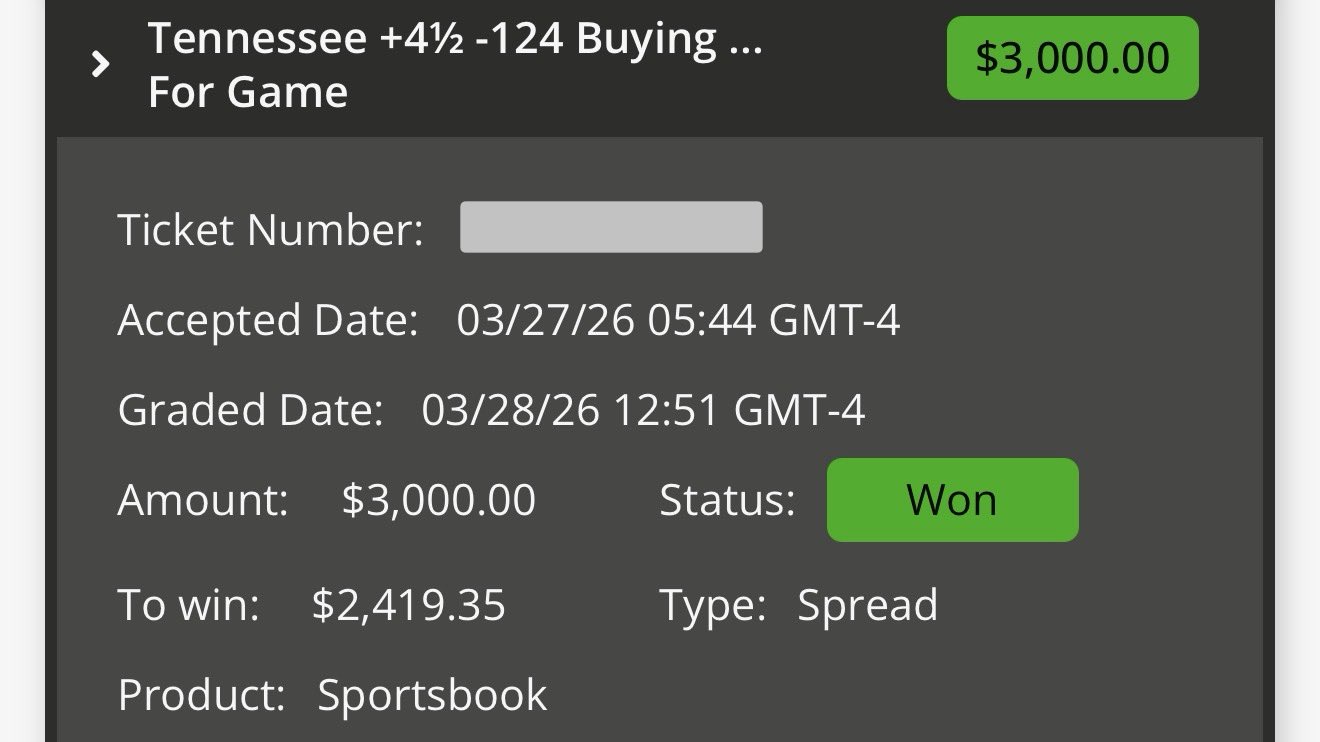Click the redacted ticket number box

(x=611, y=227)
